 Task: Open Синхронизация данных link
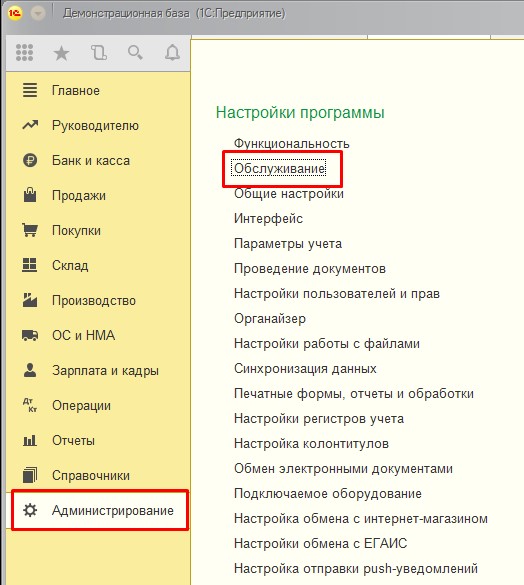305,369
